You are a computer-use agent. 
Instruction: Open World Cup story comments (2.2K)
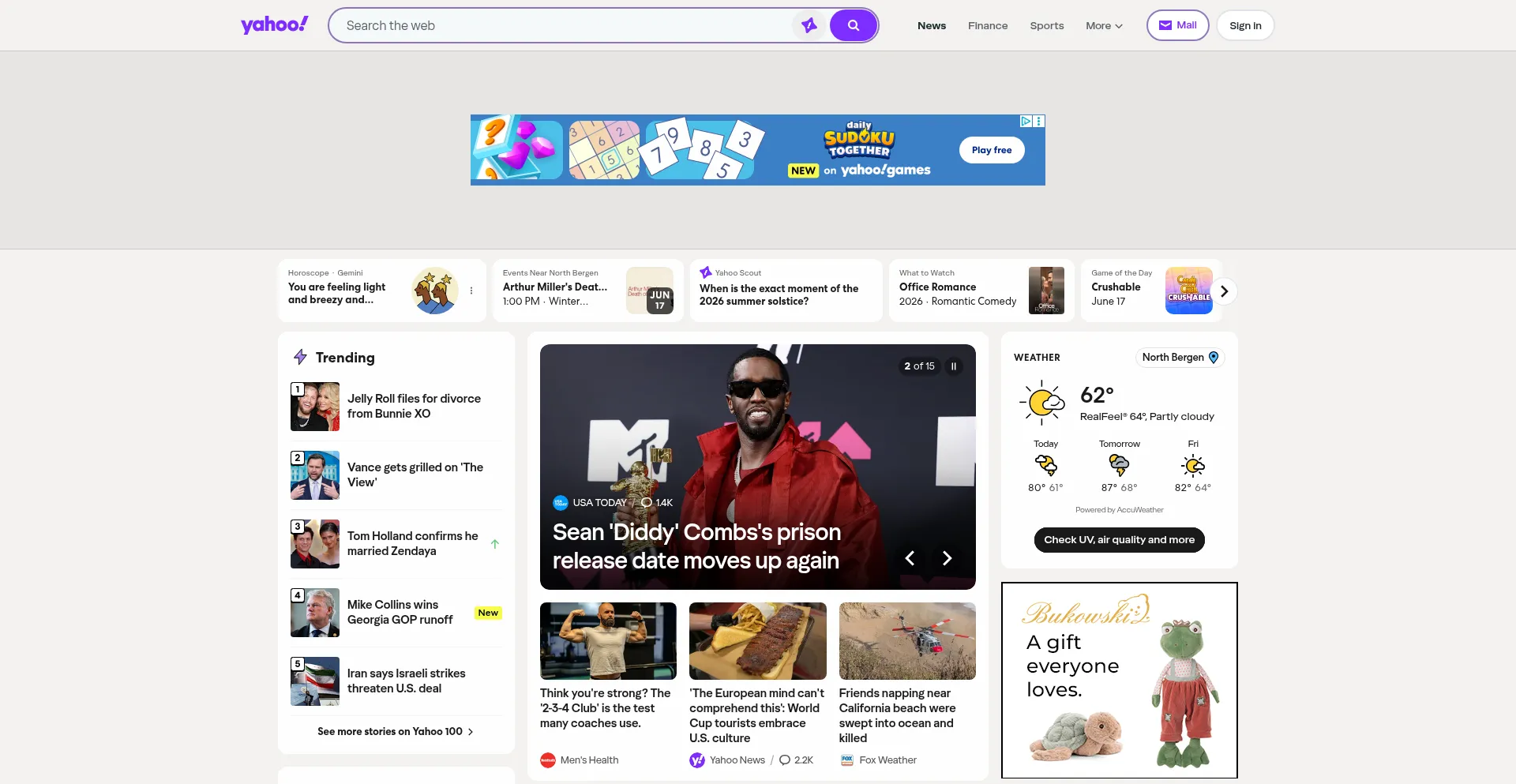796,760
